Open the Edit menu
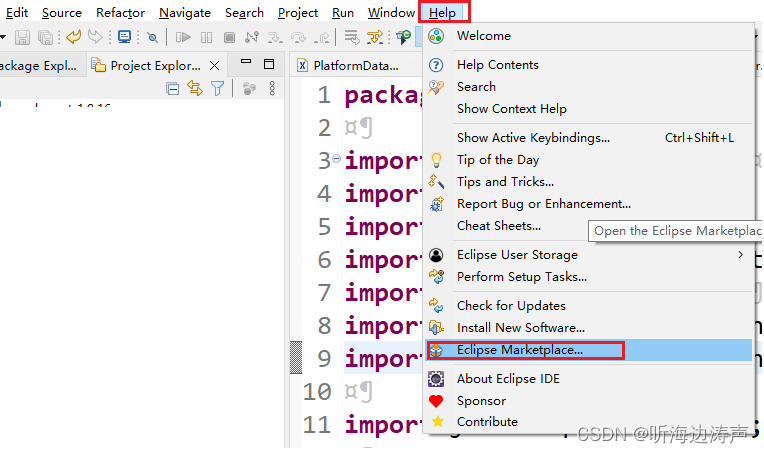This screenshot has width=764, height=453. click(17, 13)
